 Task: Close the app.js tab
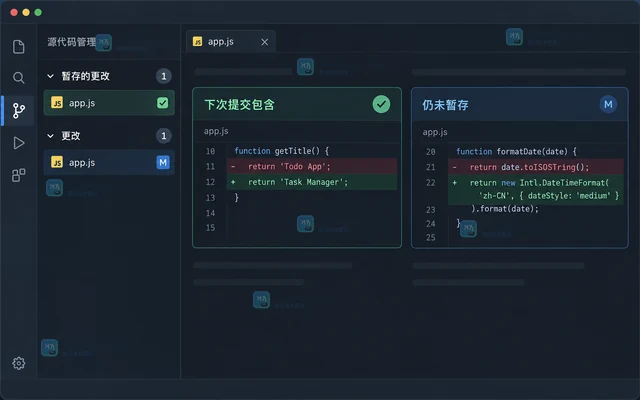click(x=264, y=42)
